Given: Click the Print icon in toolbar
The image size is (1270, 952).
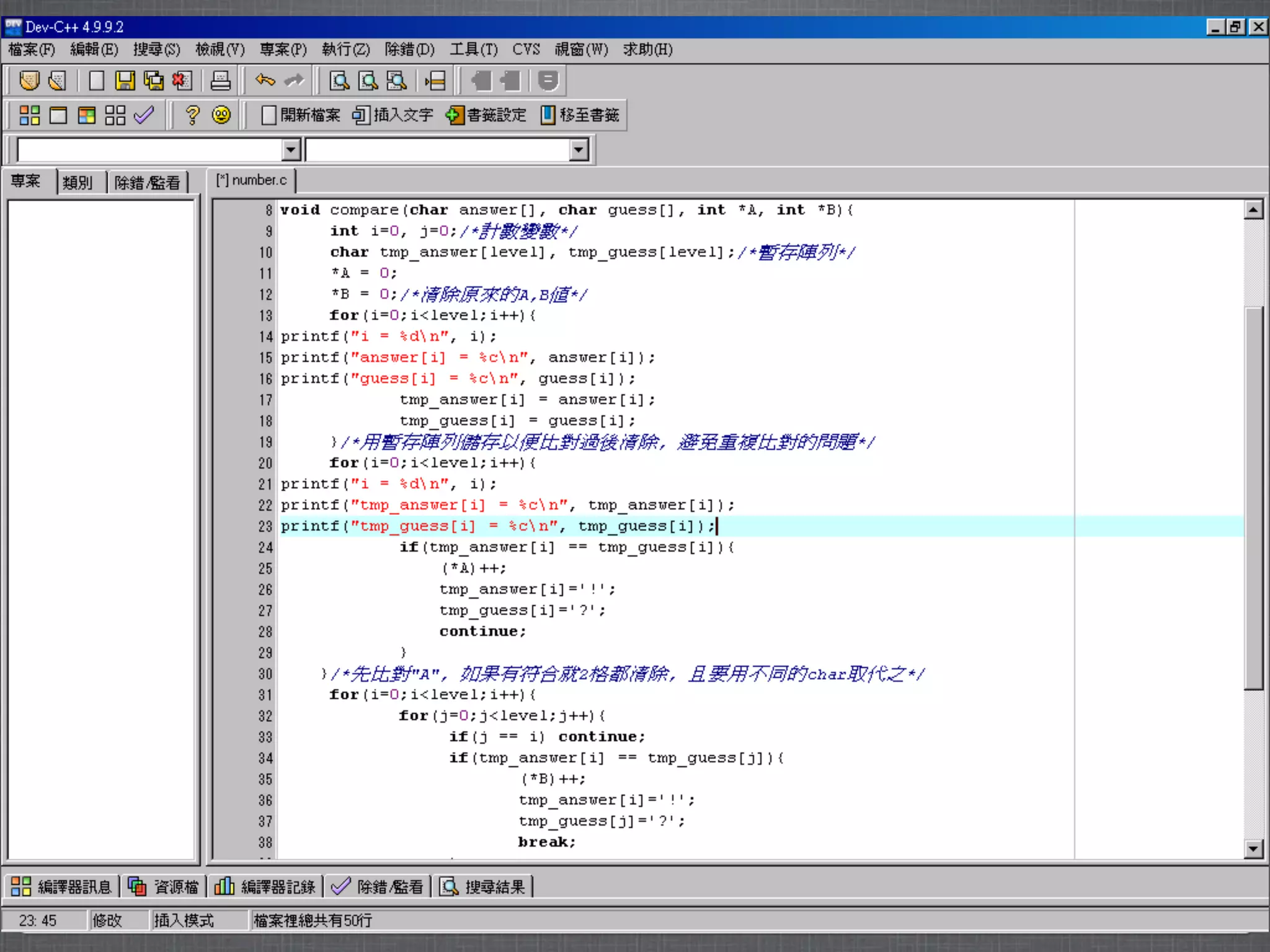Looking at the screenshot, I should [x=220, y=81].
